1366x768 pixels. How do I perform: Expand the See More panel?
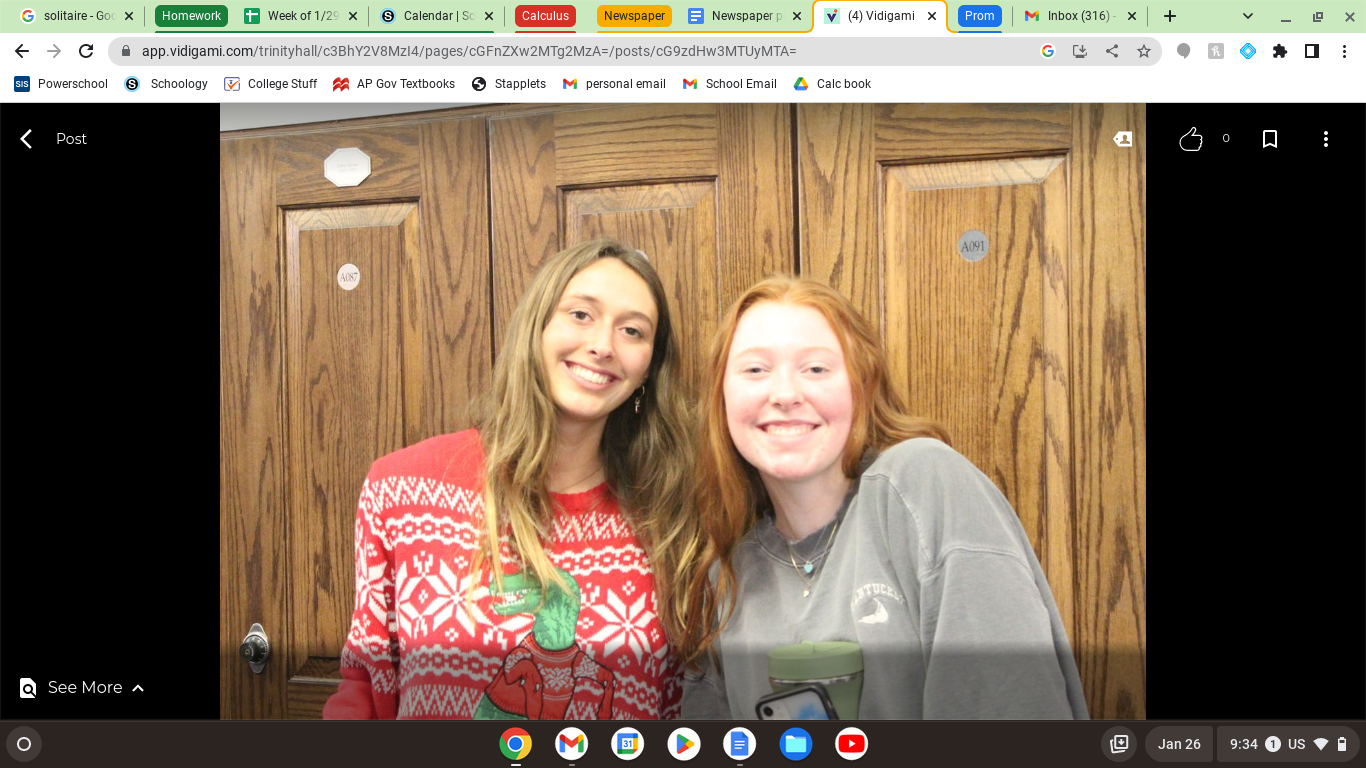(84, 688)
